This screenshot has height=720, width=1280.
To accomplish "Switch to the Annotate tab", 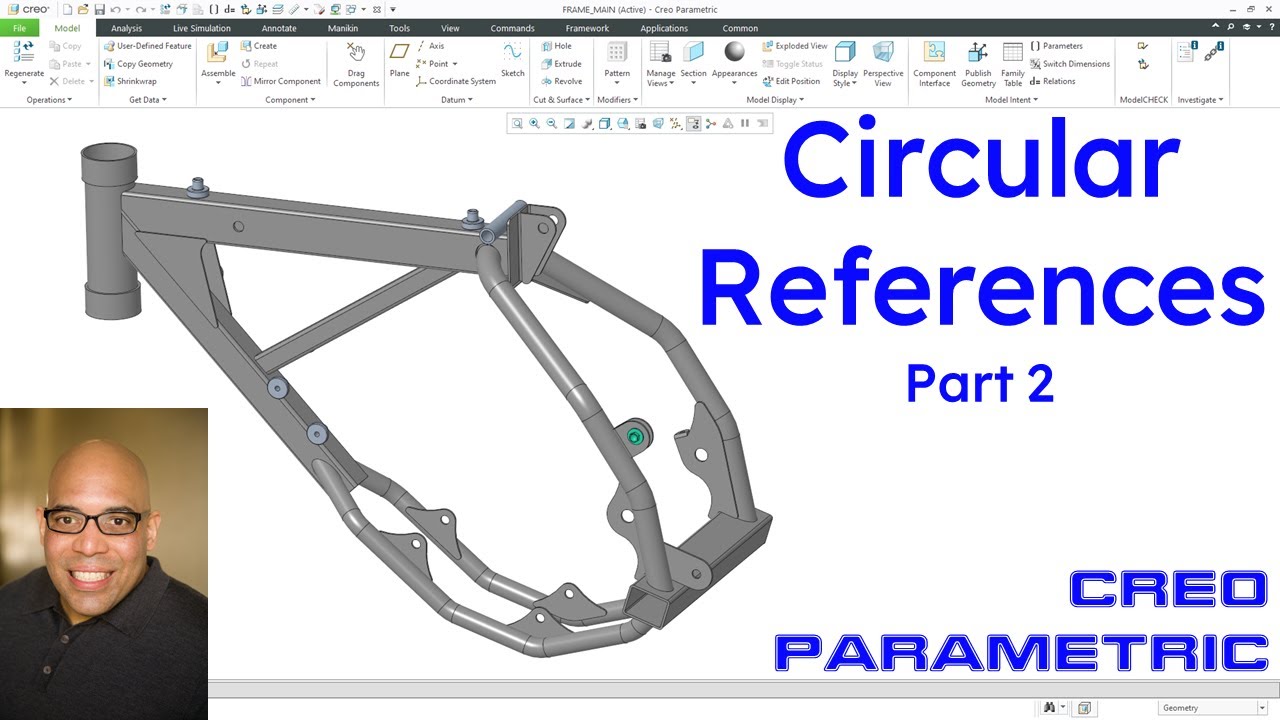I will [279, 28].
